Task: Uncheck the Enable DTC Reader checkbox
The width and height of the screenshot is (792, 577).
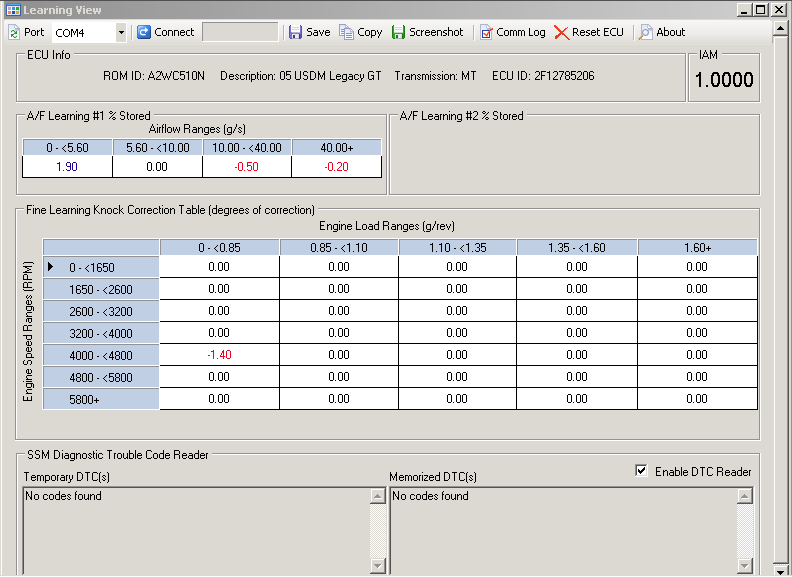Action: 642,471
